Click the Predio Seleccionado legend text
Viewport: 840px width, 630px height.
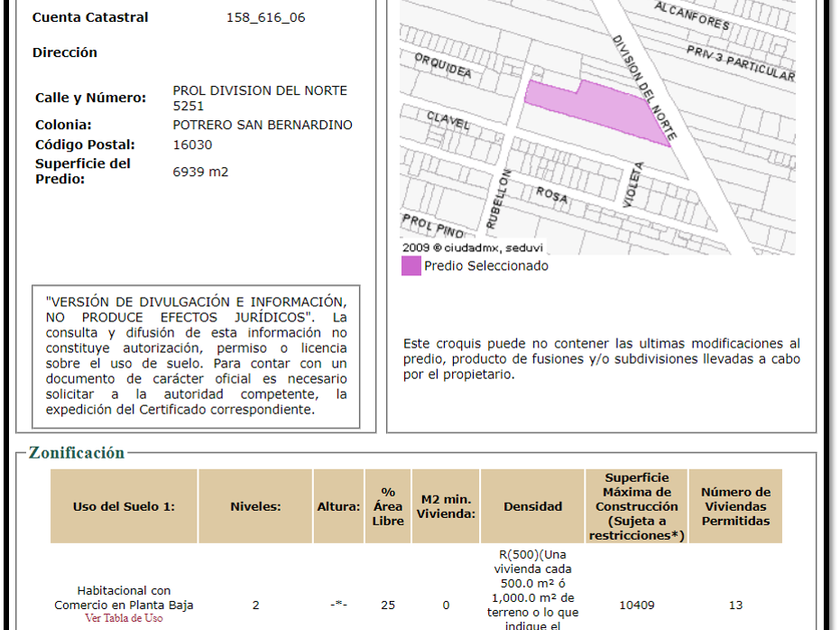(x=486, y=266)
